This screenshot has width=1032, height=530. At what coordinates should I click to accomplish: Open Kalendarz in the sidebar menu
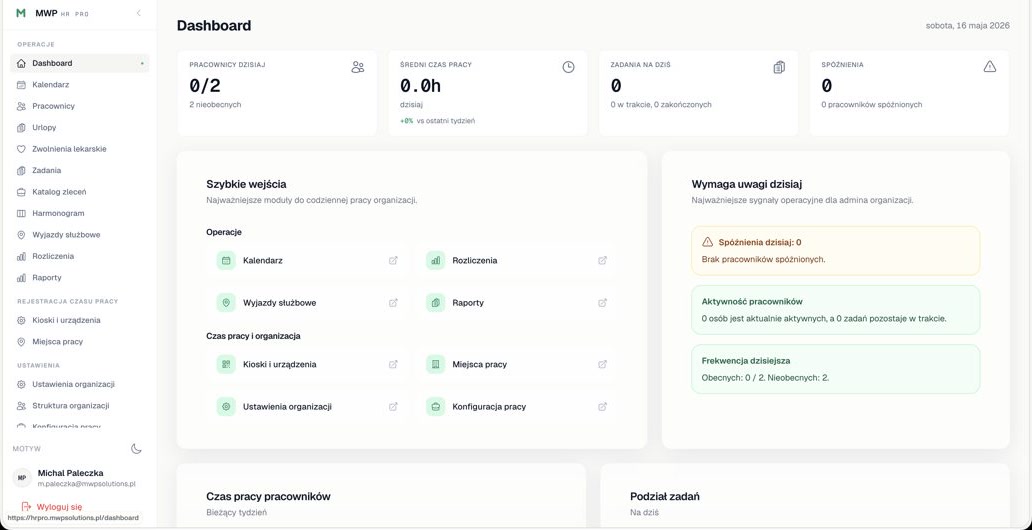pos(80,85)
